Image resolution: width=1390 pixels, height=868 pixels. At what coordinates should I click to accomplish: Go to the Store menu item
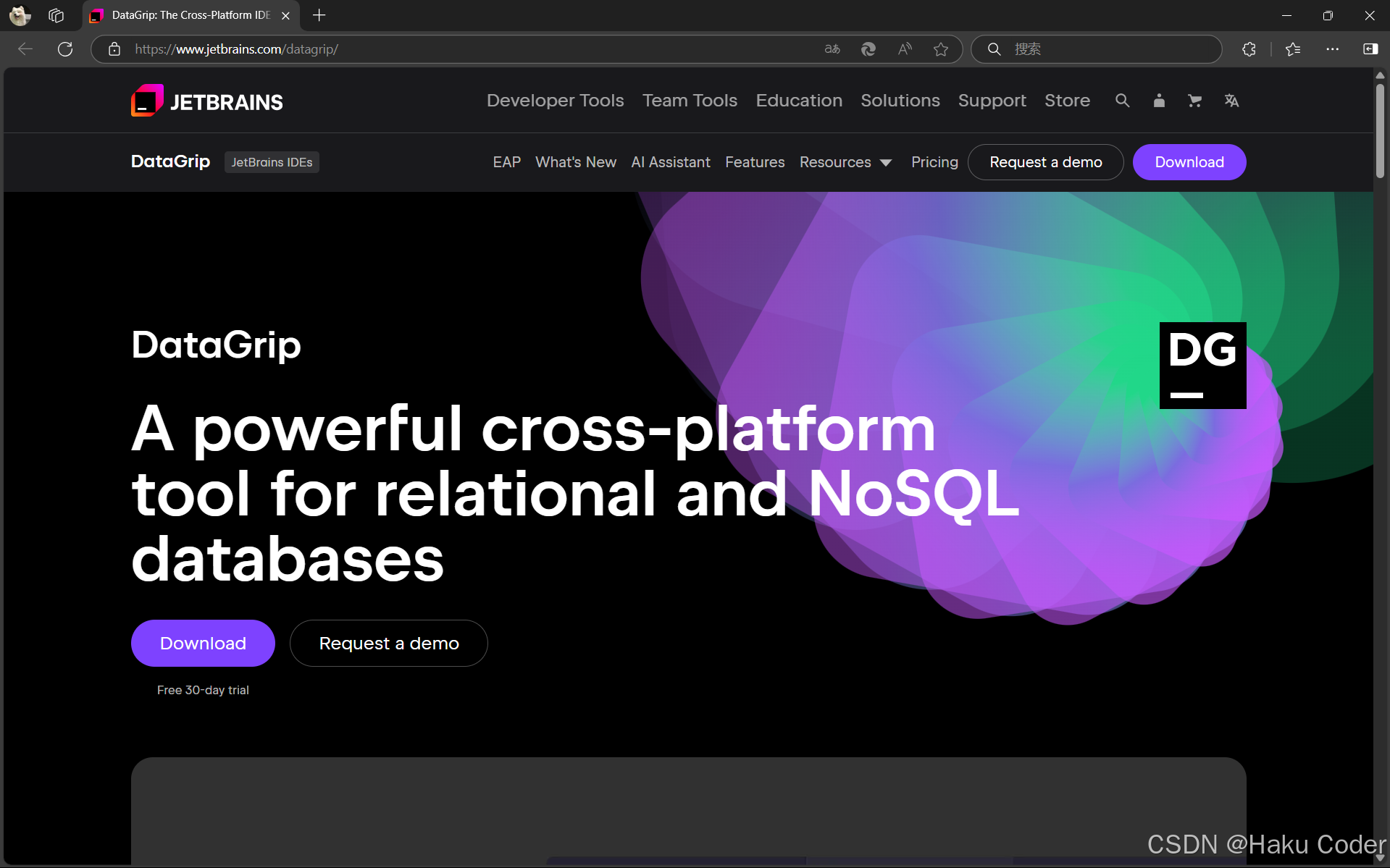point(1067,101)
